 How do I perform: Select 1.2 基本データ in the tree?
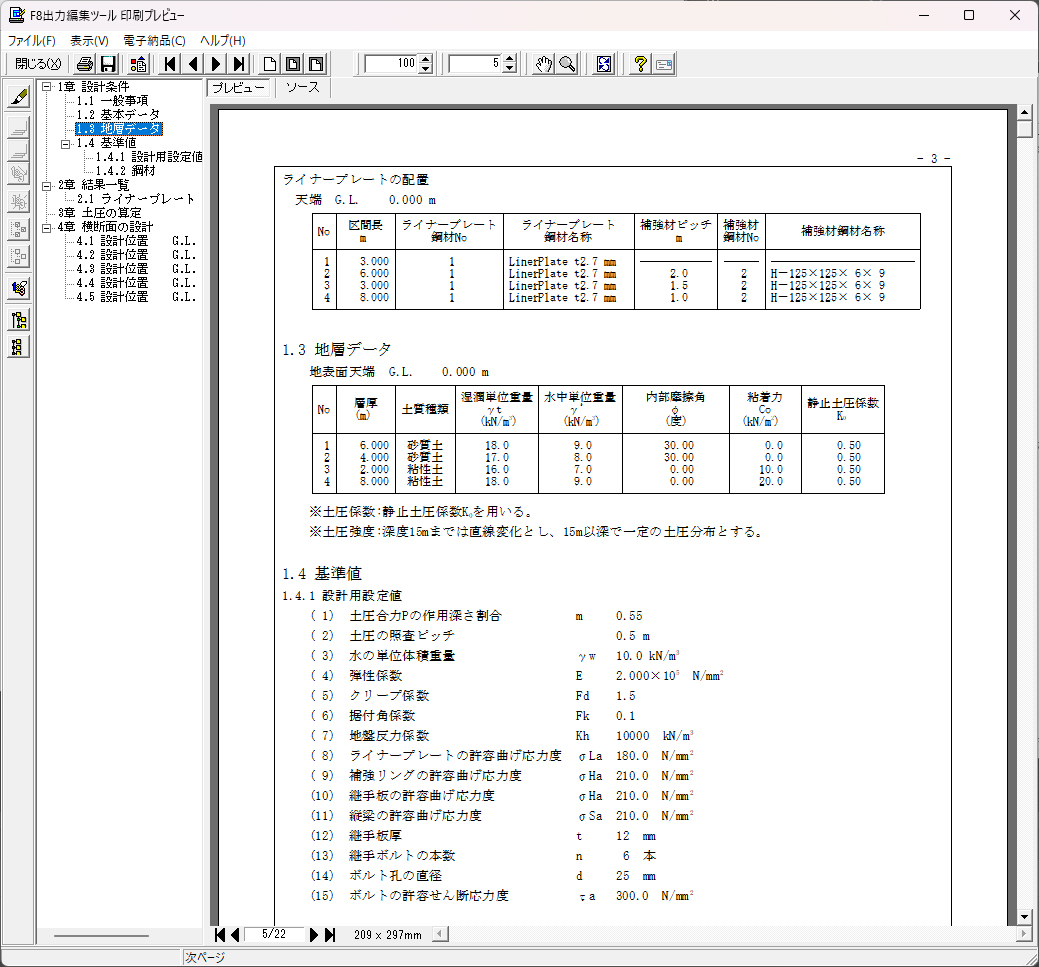(118, 115)
